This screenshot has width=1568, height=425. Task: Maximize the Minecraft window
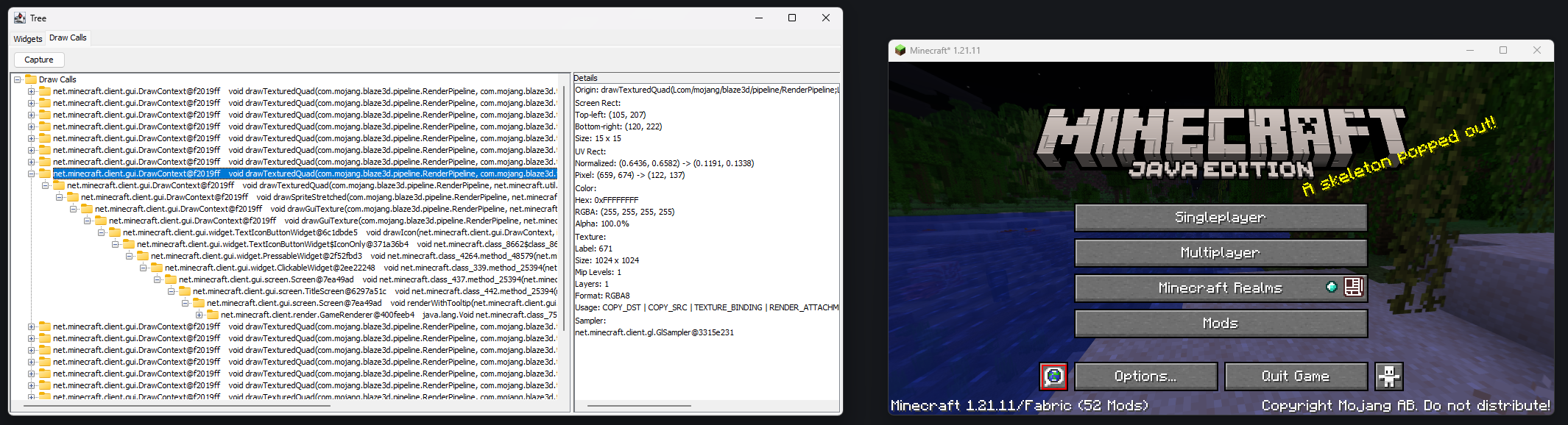(x=1503, y=50)
